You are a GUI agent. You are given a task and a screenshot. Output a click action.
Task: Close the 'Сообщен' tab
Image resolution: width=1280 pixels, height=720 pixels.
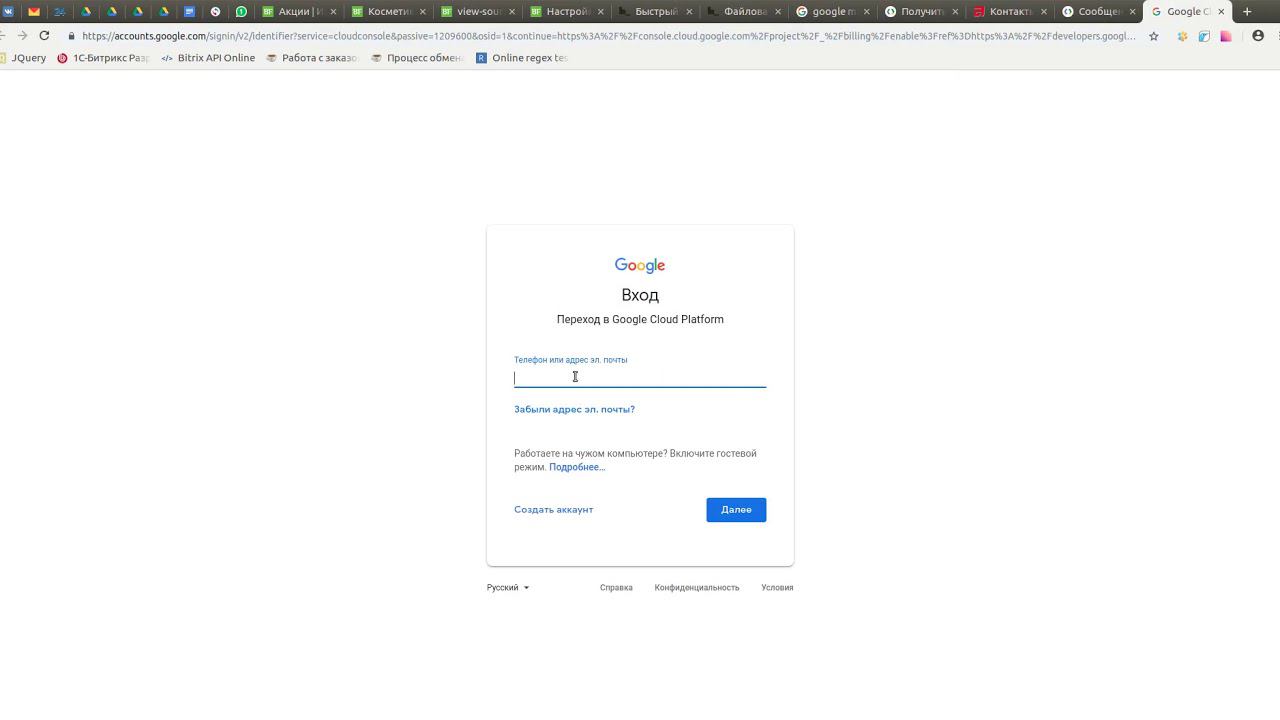(1132, 12)
